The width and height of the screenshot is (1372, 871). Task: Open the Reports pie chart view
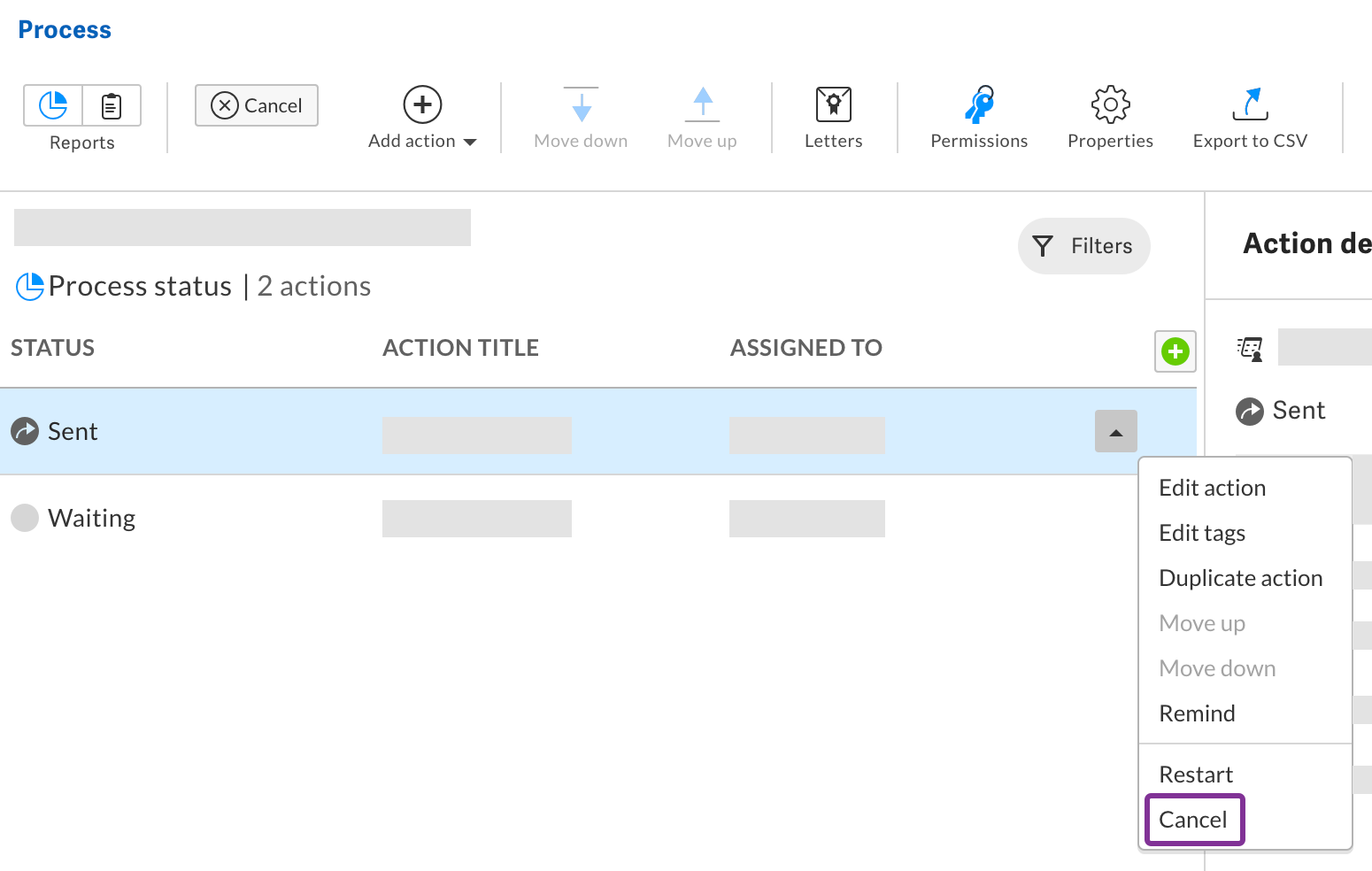coord(52,104)
